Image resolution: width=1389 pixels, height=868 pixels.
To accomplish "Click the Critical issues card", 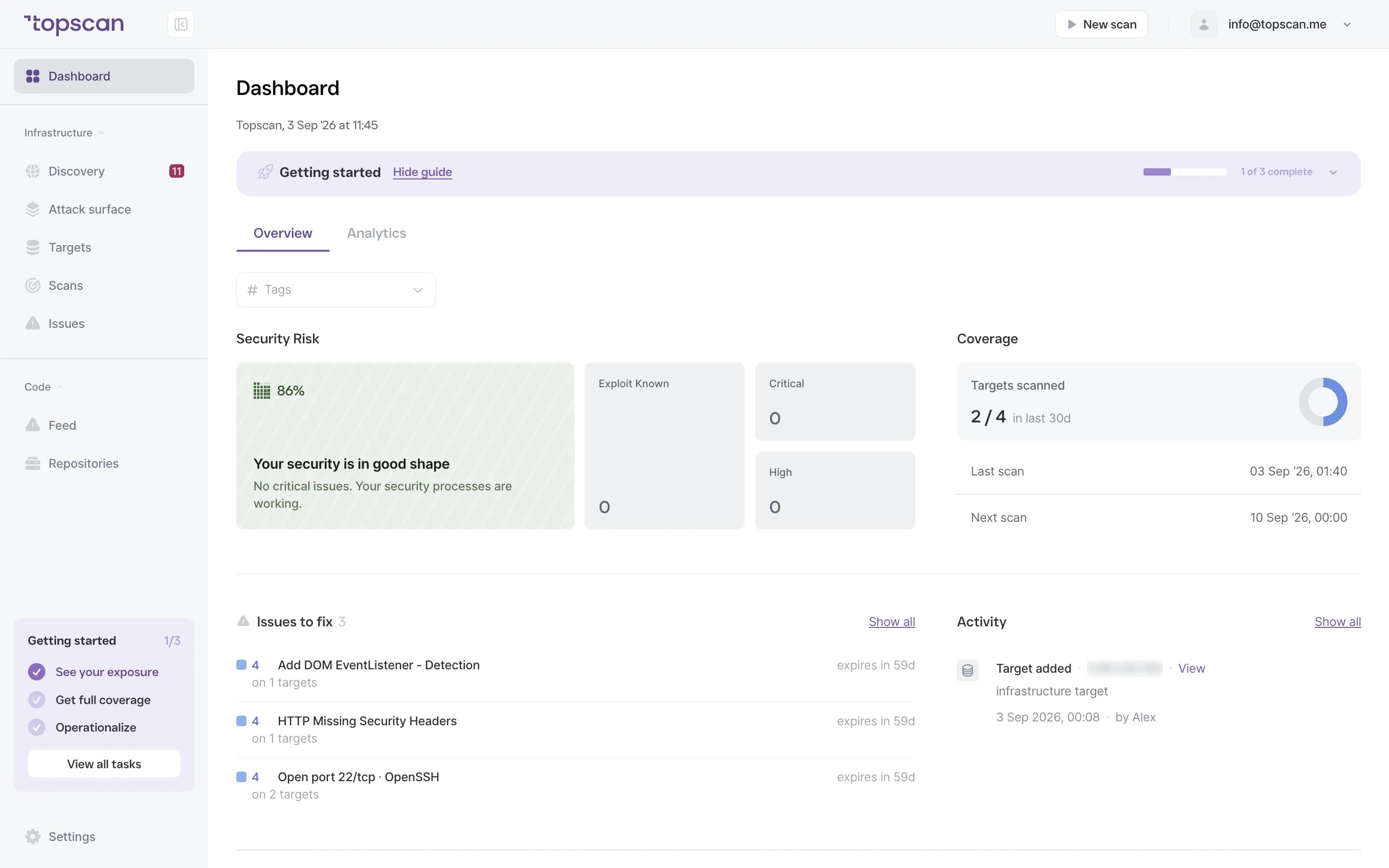I will tap(834, 401).
